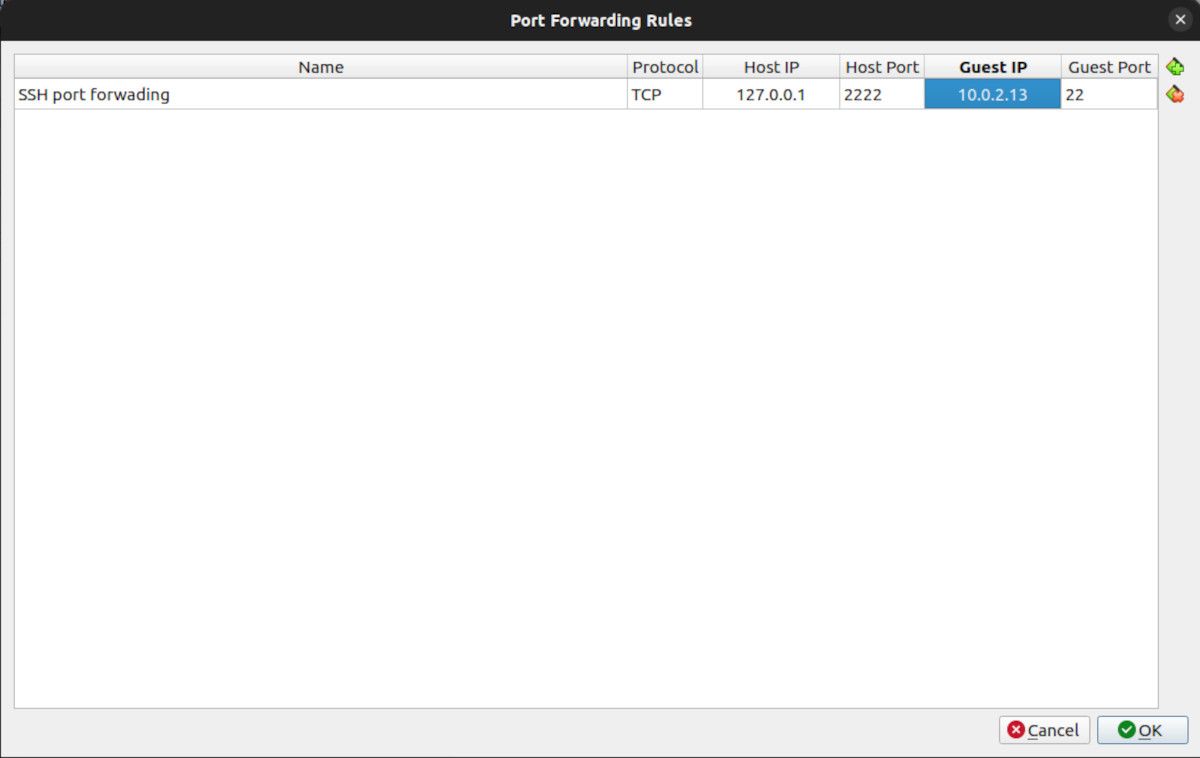Click the Host Port column header
Screen dimensions: 1200x758
pos(882,67)
